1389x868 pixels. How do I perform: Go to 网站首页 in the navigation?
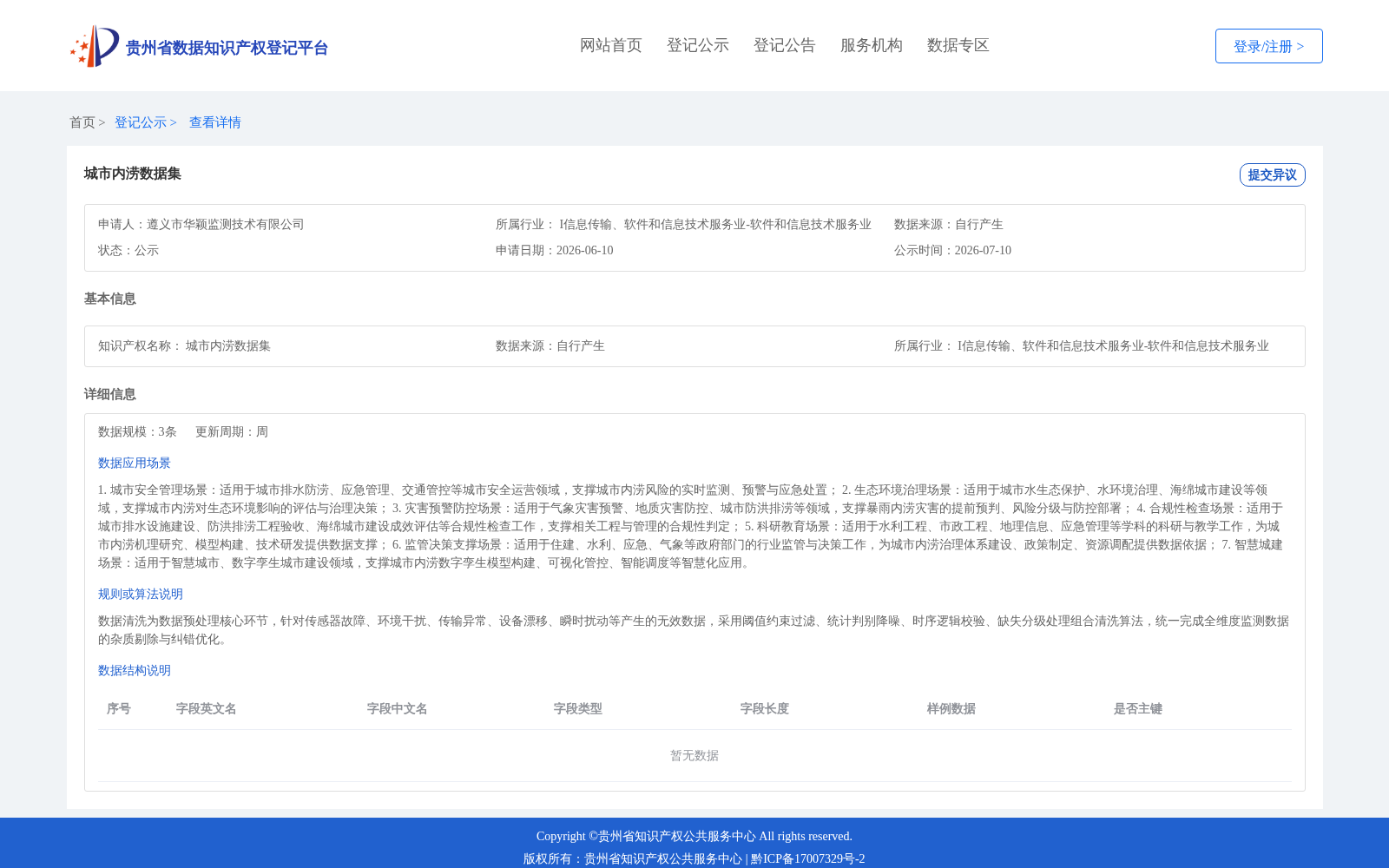coord(611,45)
